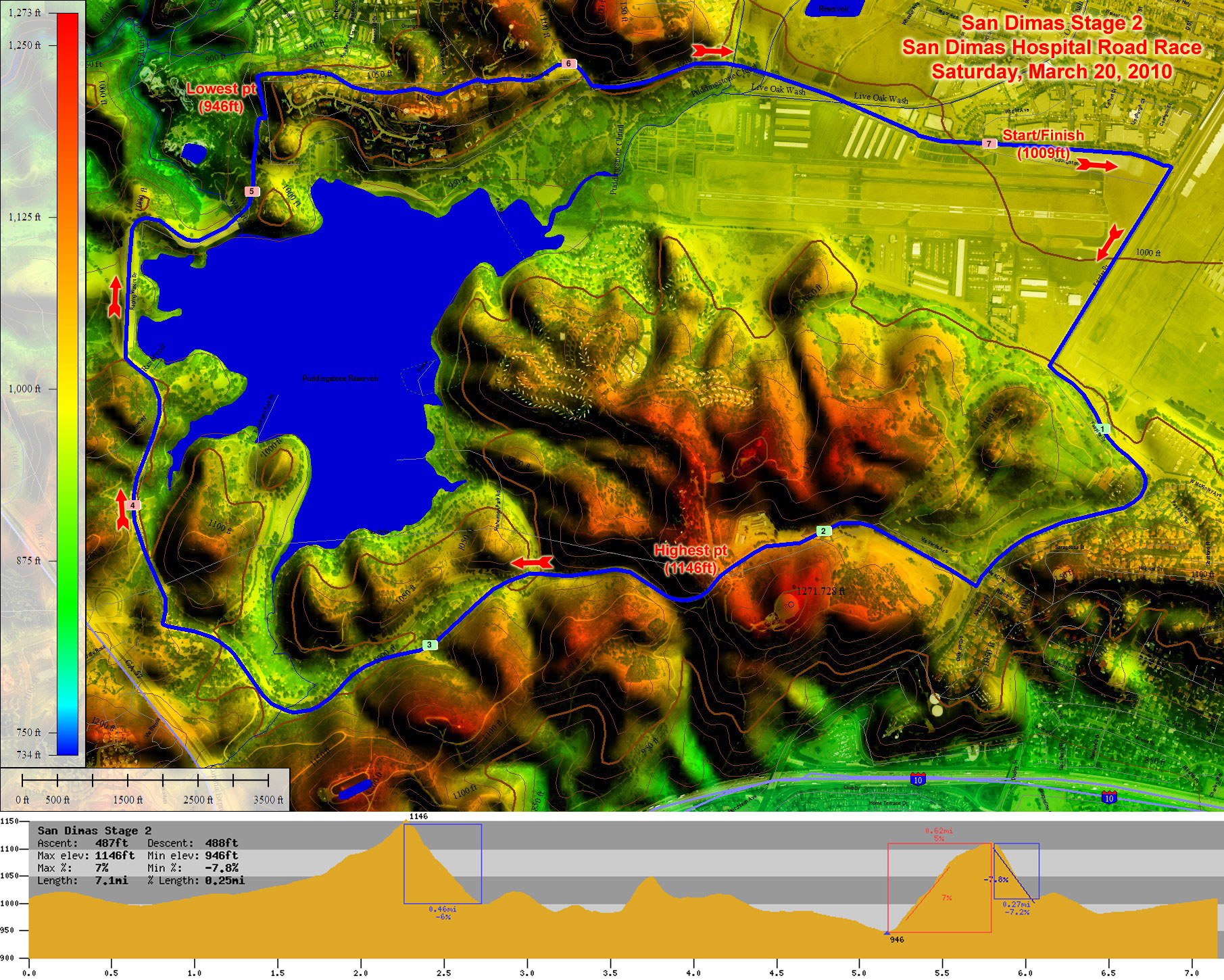Click the 'San Dimas Stage 2' map title
Image resolution: width=1224 pixels, height=980 pixels.
[x=1052, y=23]
